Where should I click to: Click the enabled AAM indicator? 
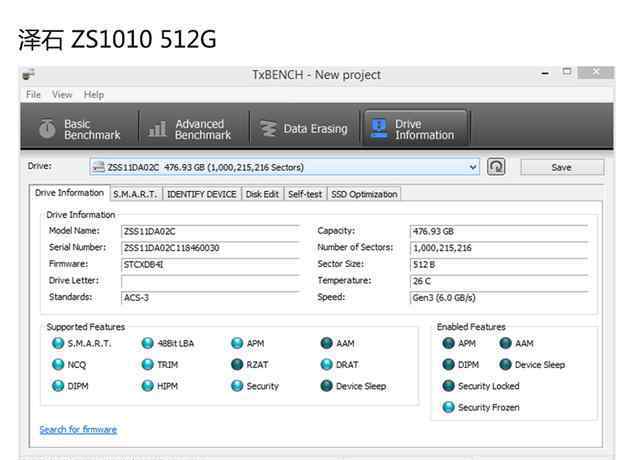[506, 343]
